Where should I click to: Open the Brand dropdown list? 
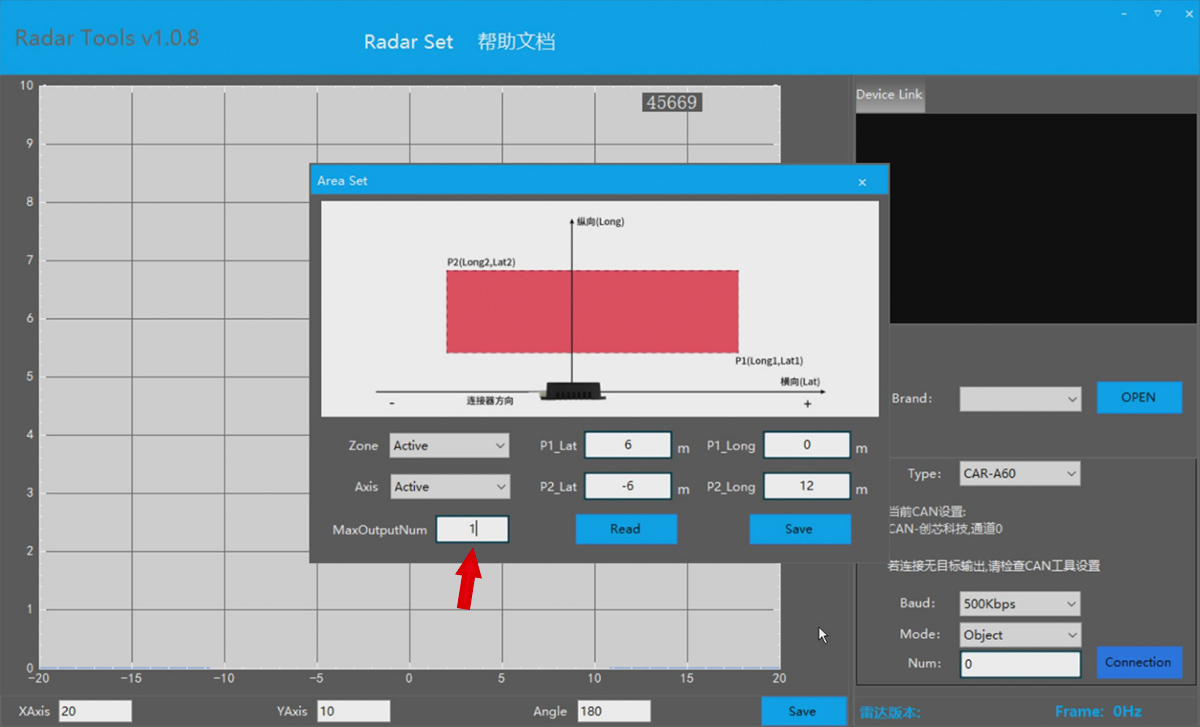1020,399
